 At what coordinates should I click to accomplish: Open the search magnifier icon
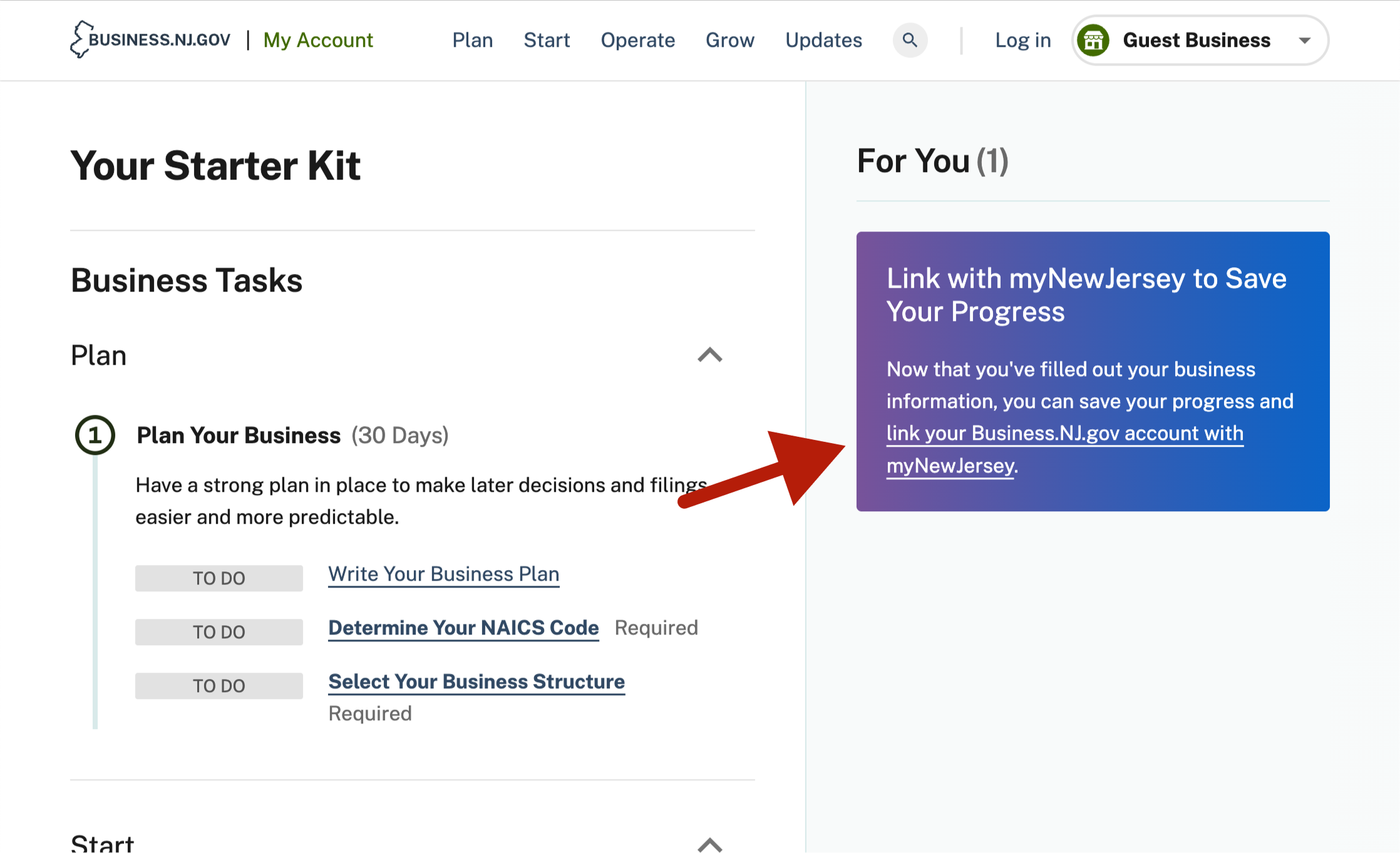point(910,40)
